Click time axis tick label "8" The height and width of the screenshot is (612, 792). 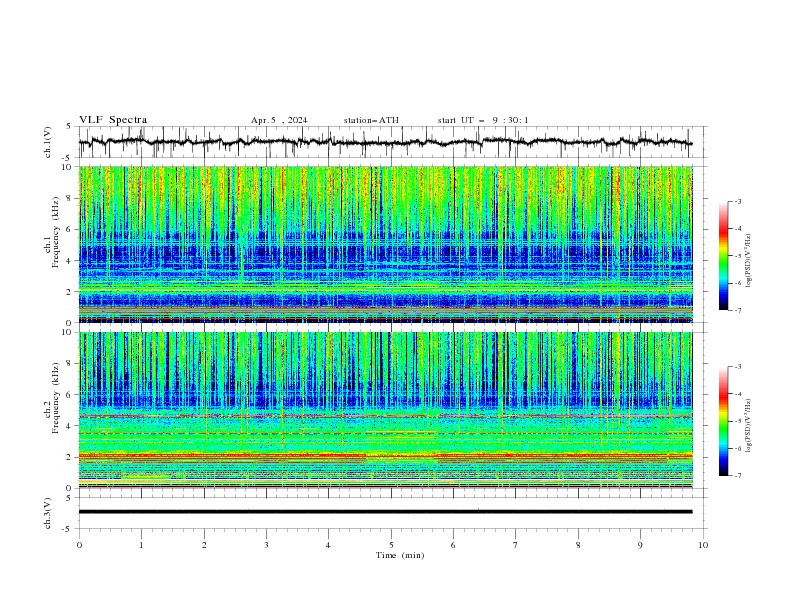pyautogui.click(x=578, y=545)
